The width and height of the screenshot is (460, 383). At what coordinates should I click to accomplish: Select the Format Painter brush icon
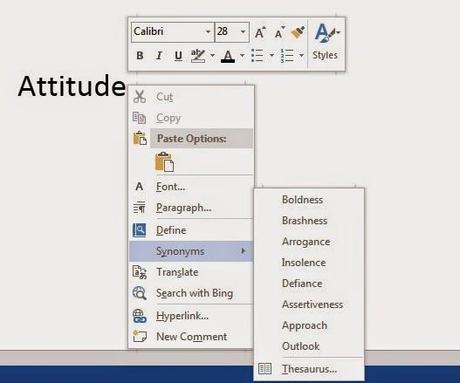pos(298,32)
